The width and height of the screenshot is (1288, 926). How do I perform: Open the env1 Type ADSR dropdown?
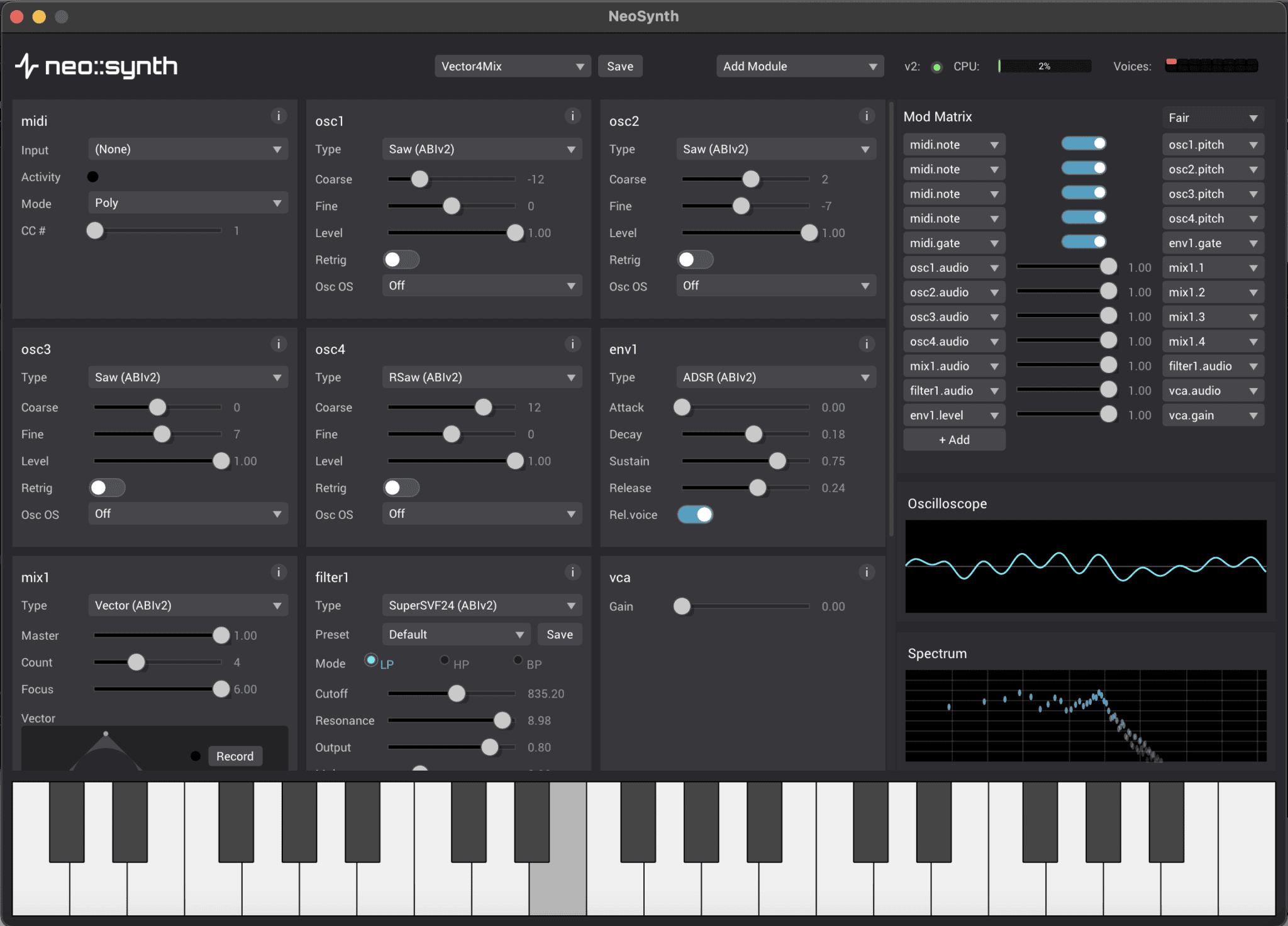(776, 377)
